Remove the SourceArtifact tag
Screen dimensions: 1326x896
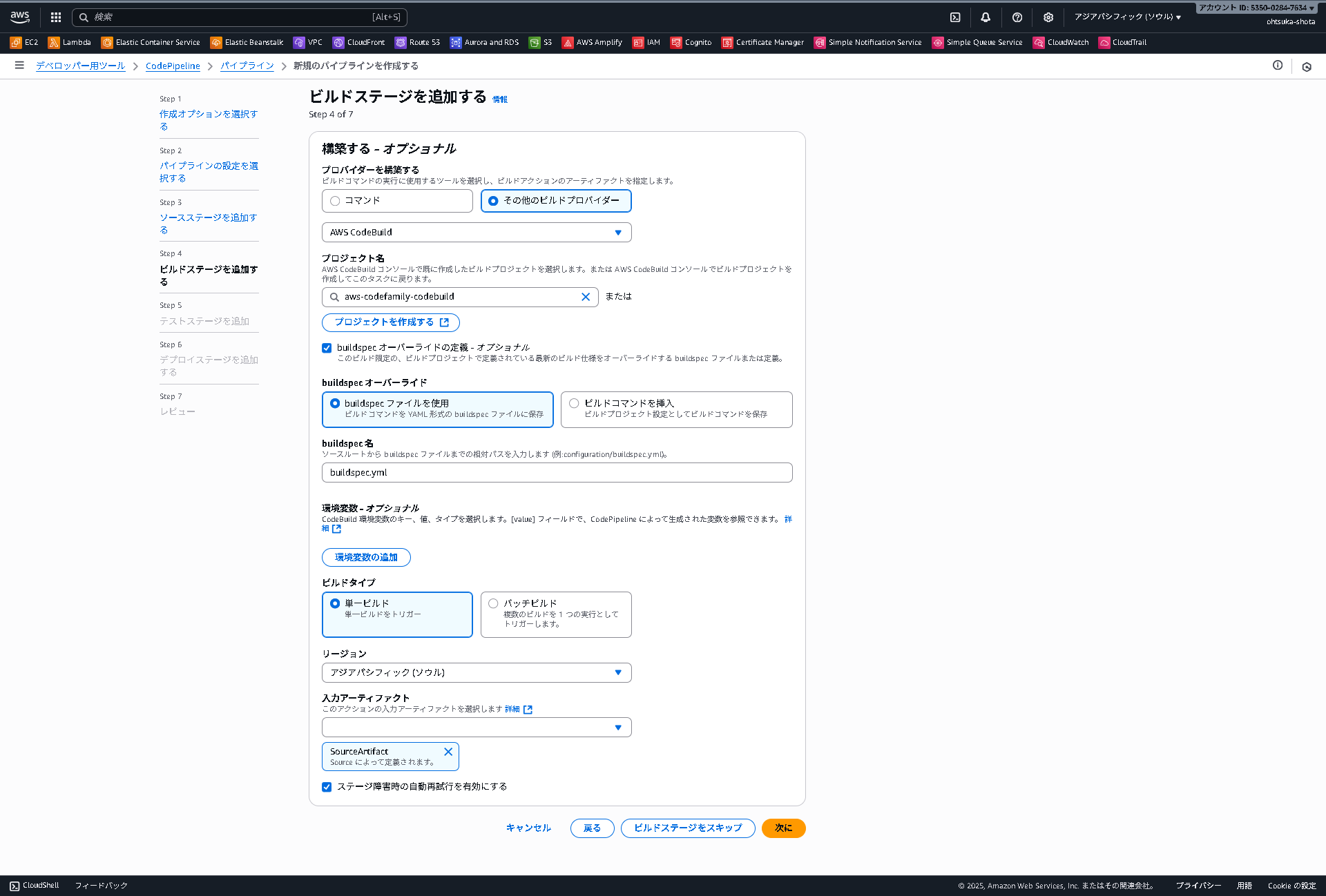tap(448, 752)
